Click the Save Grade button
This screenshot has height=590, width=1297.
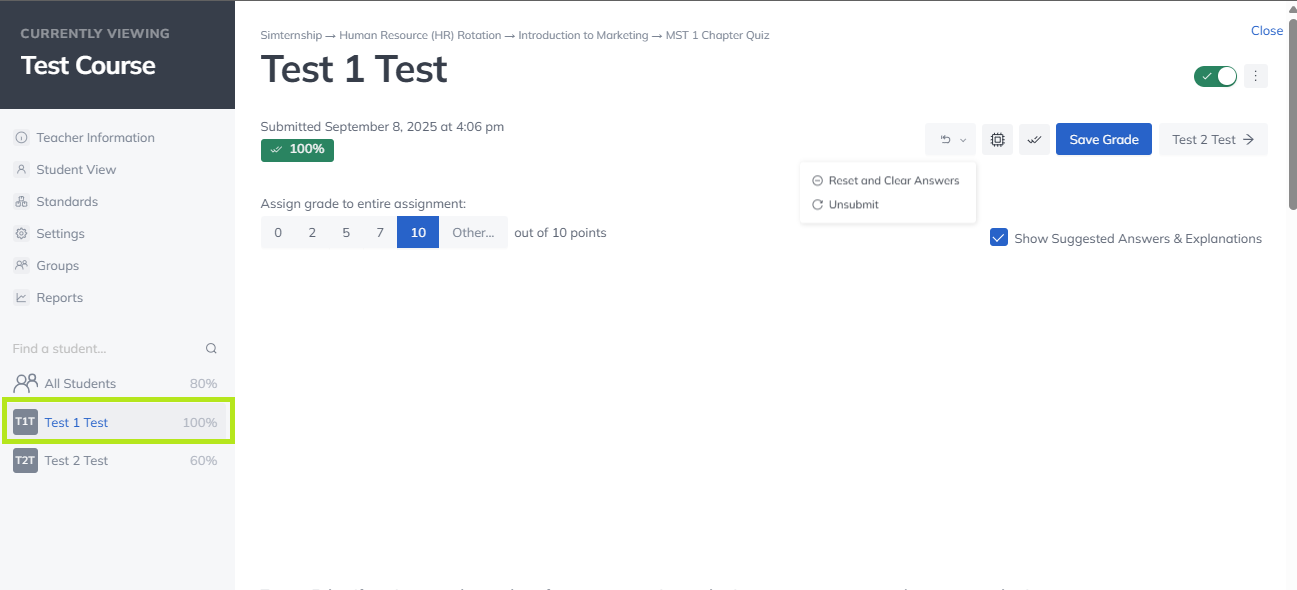pos(1103,140)
